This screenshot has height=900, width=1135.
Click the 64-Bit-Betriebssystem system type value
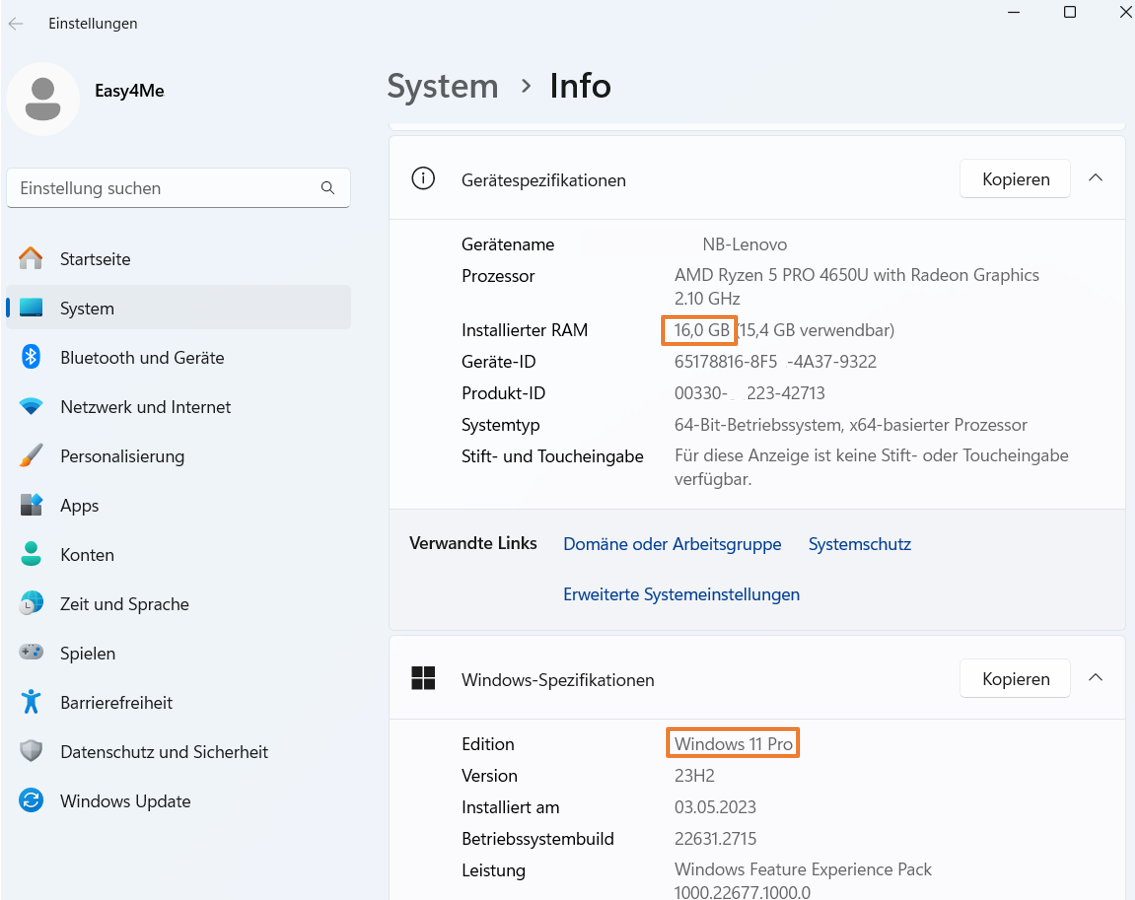[x=851, y=425]
